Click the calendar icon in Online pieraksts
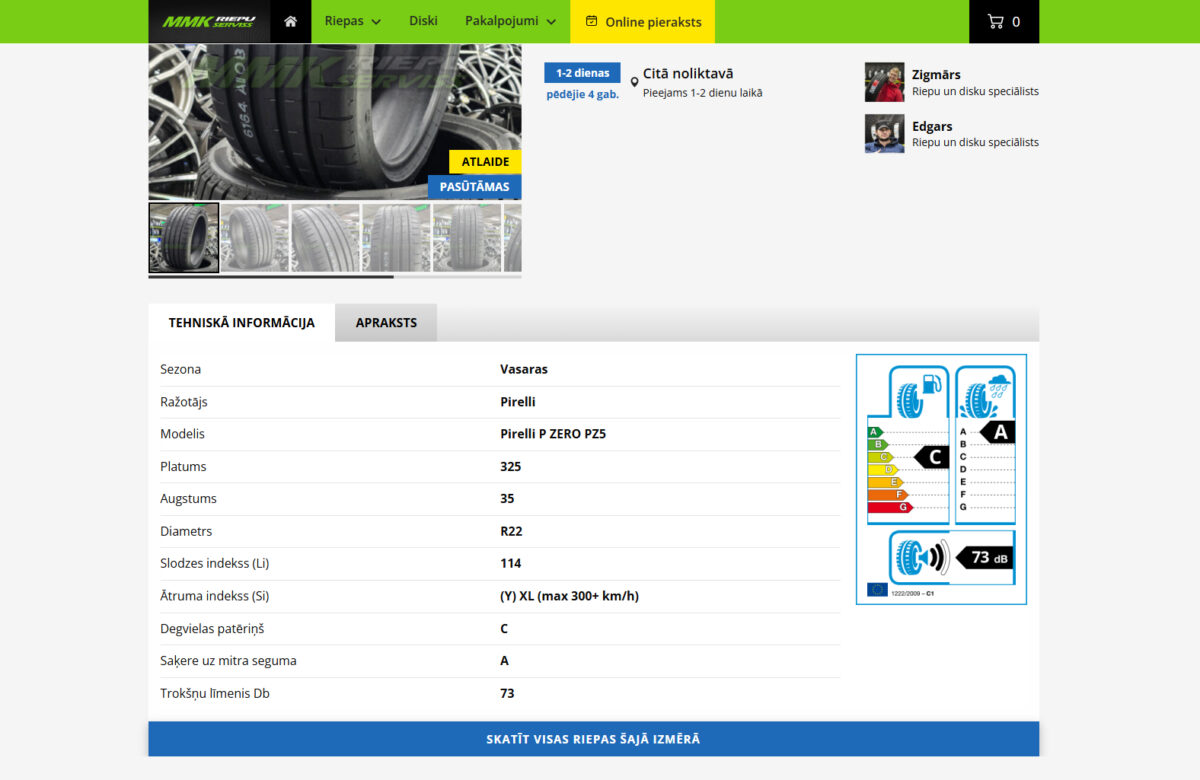Viewport: 1200px width, 780px height. tap(591, 21)
